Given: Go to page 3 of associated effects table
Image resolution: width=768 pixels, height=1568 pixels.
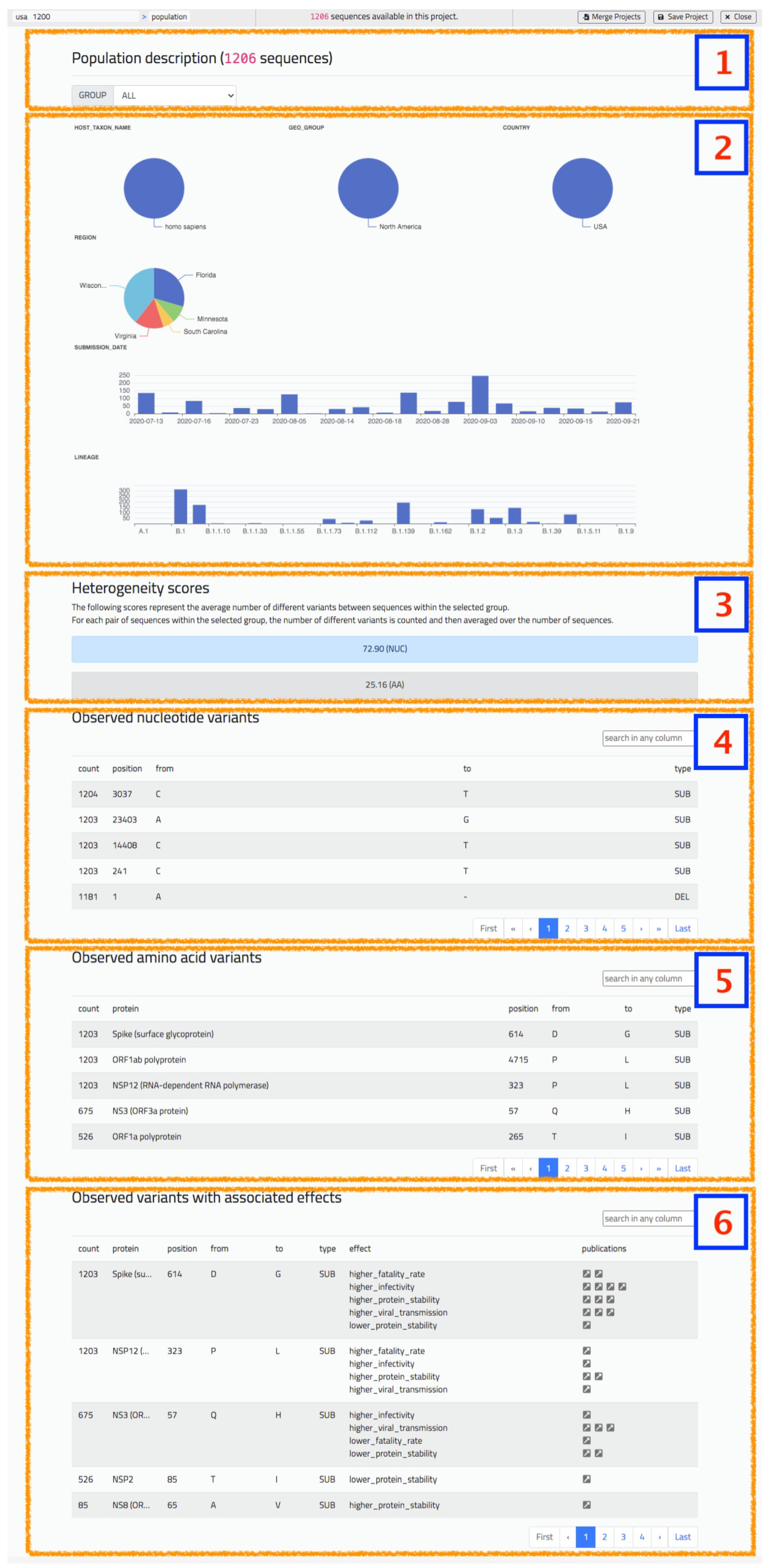Looking at the screenshot, I should coord(622,1536).
